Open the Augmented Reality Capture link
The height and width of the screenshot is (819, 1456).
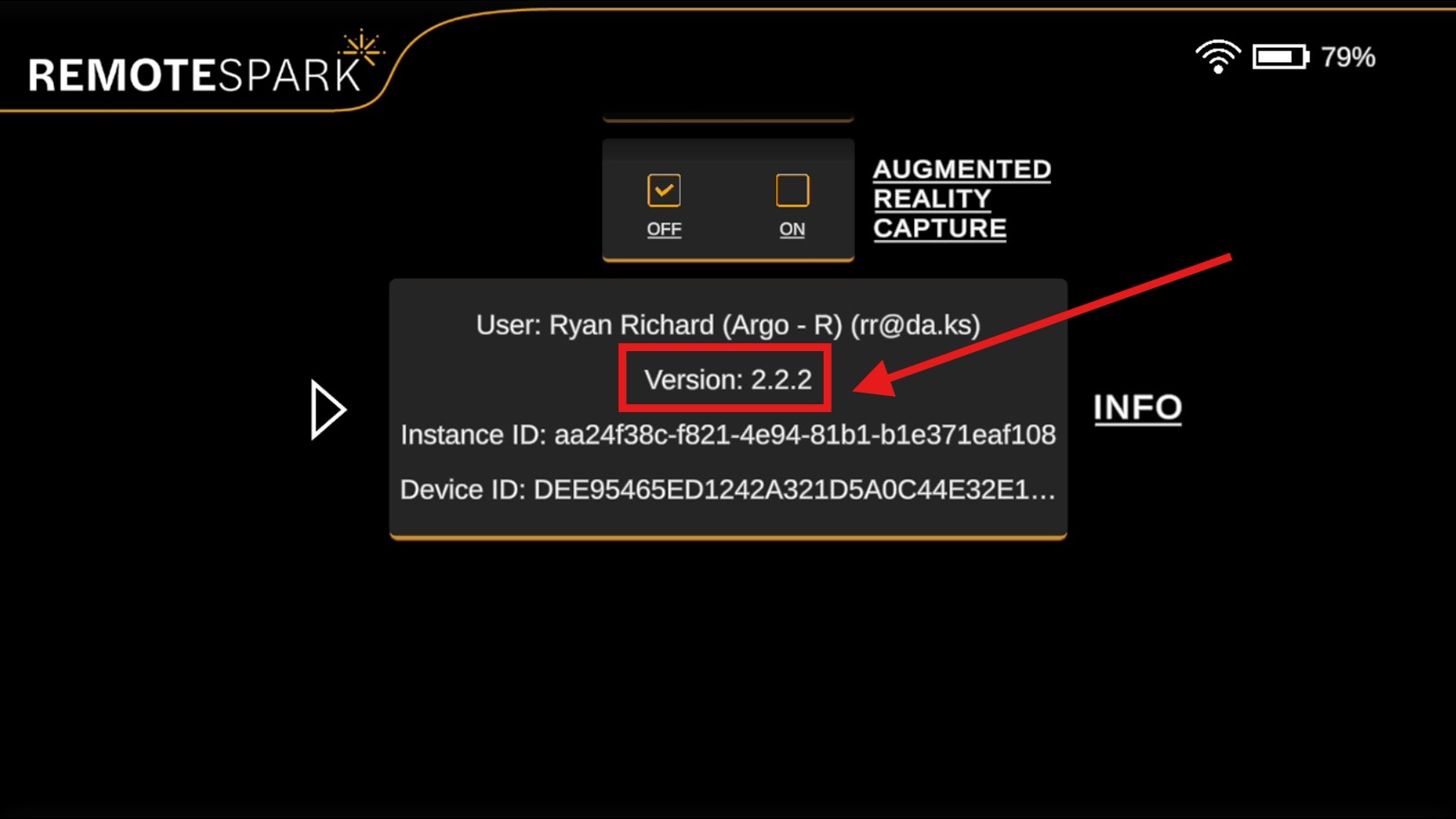pos(962,198)
